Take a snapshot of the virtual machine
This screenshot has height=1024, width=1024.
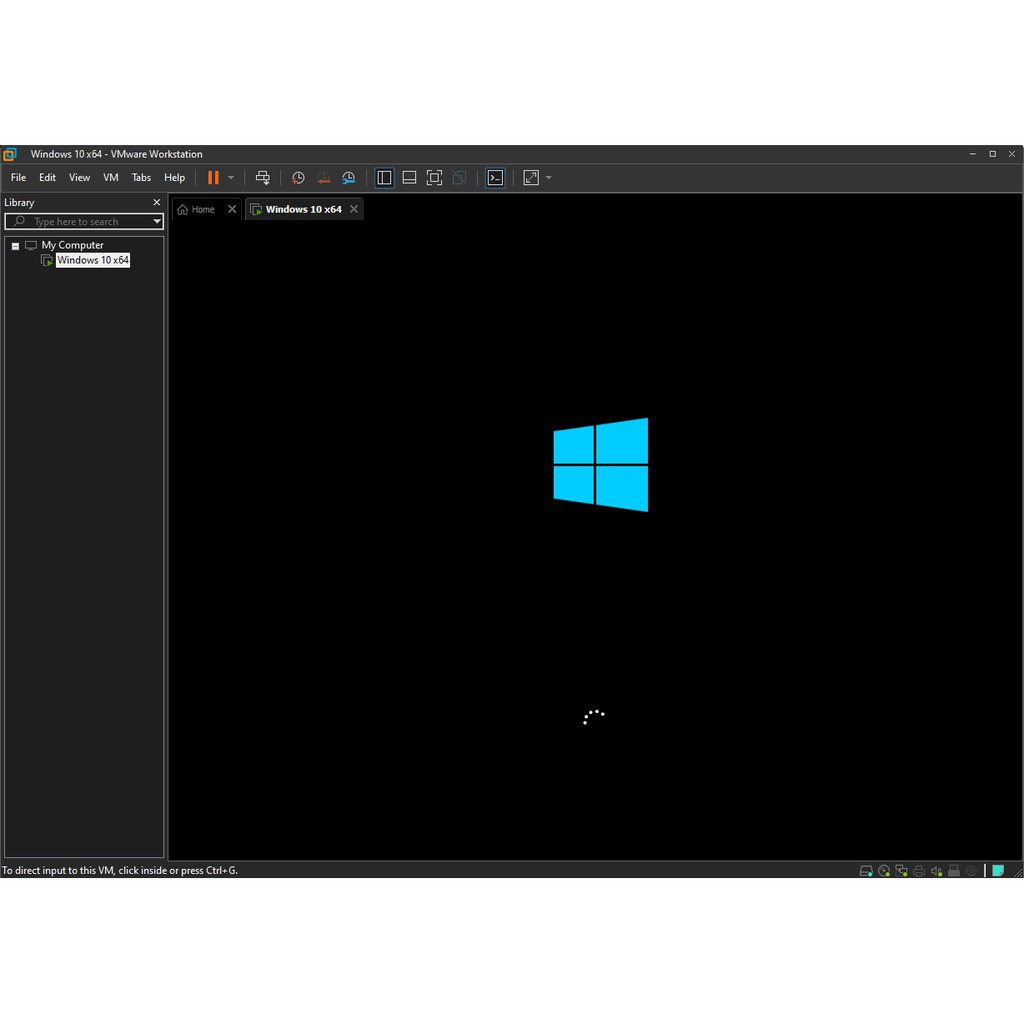(298, 177)
